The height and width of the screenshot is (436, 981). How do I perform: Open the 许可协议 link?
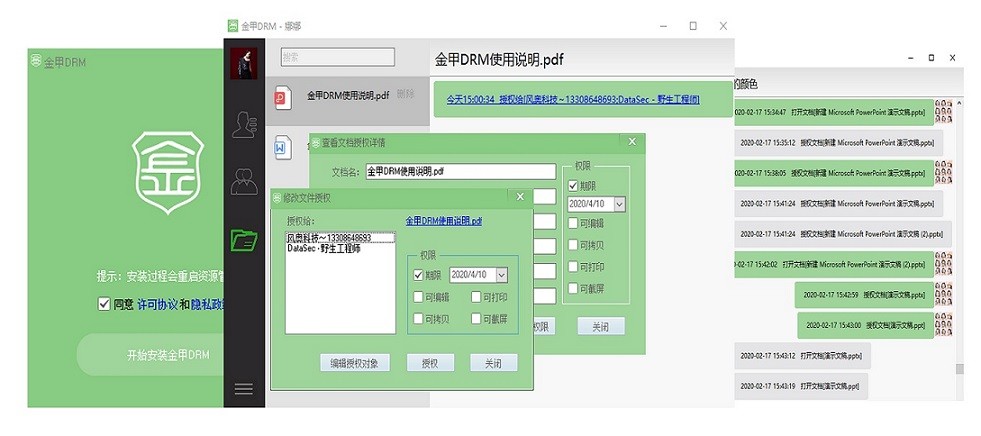click(157, 304)
